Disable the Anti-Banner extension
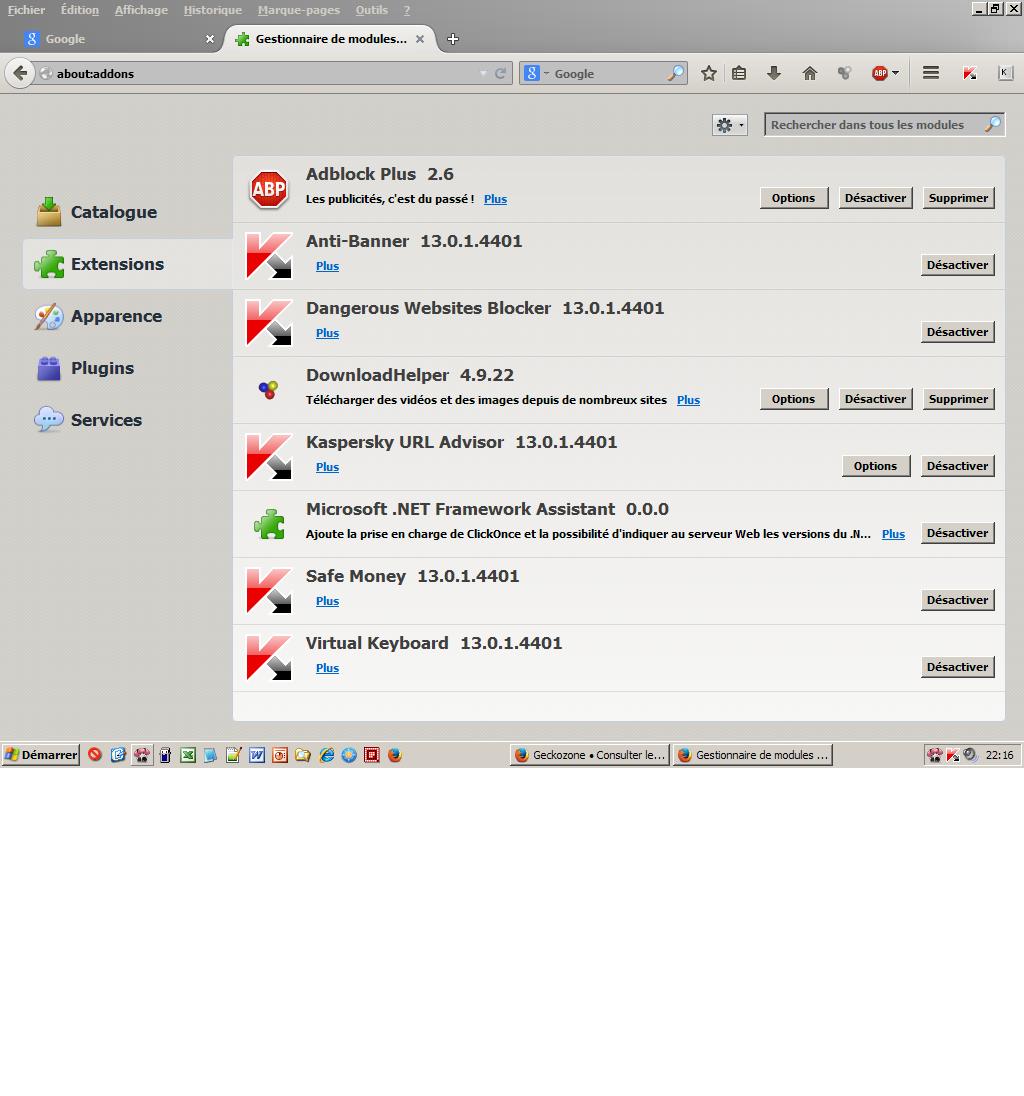The height and width of the screenshot is (1096, 1024). coord(958,265)
